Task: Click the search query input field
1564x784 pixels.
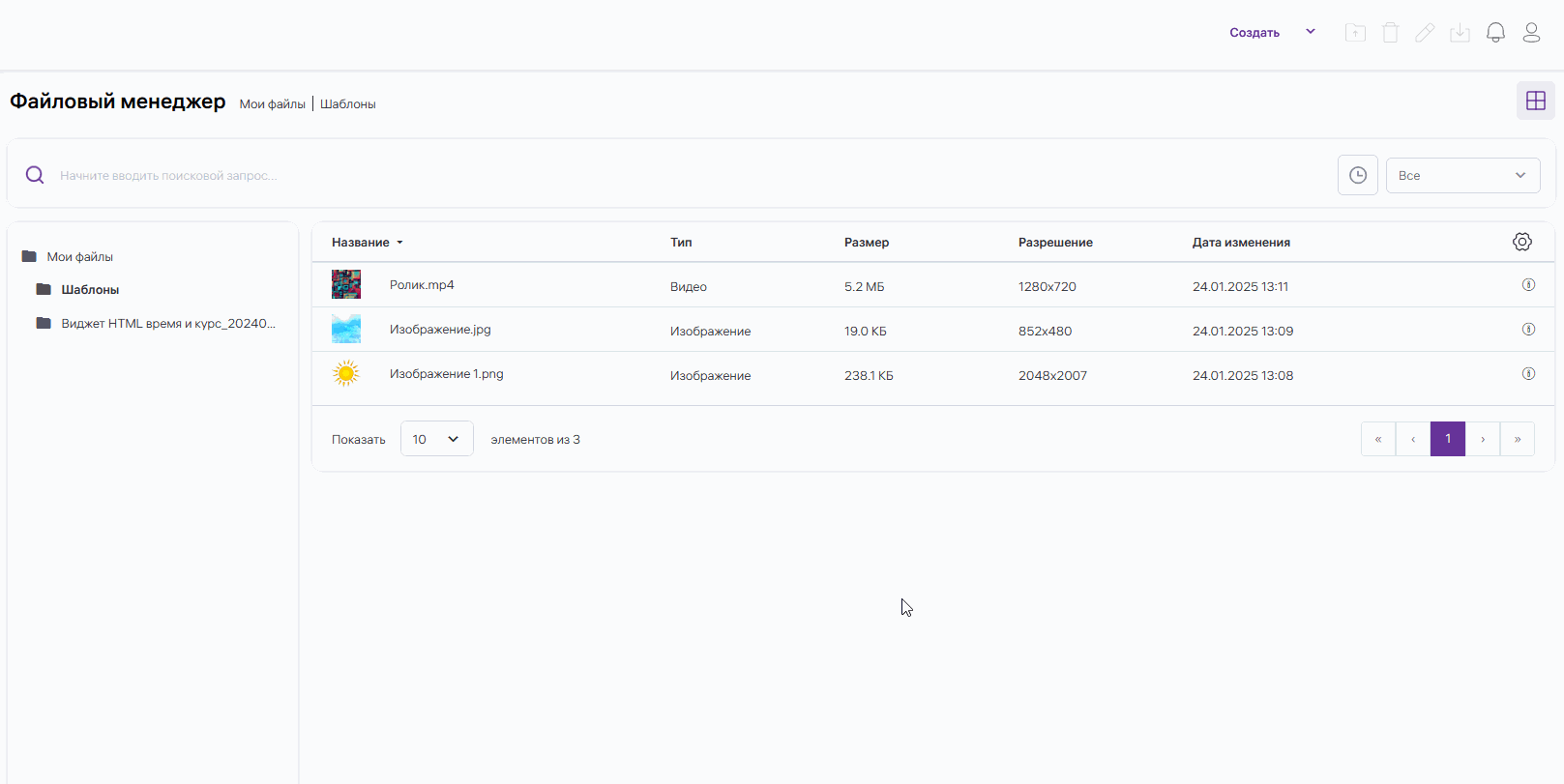Action: pyautogui.click(x=677, y=175)
